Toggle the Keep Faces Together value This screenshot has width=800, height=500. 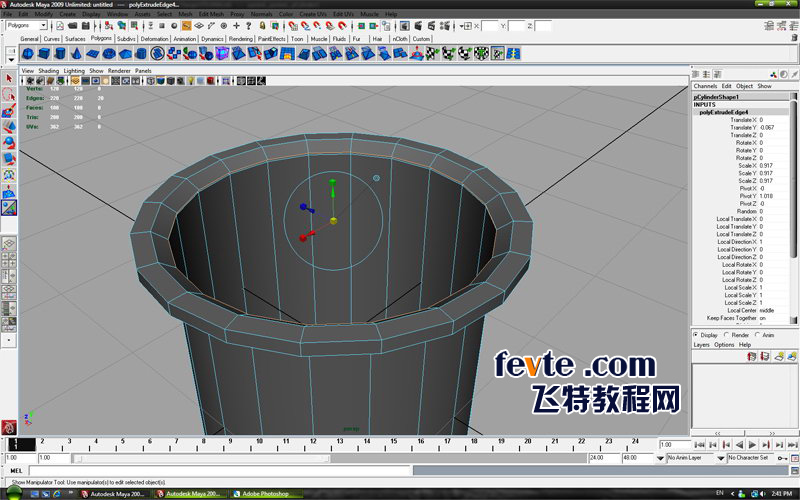pos(773,318)
